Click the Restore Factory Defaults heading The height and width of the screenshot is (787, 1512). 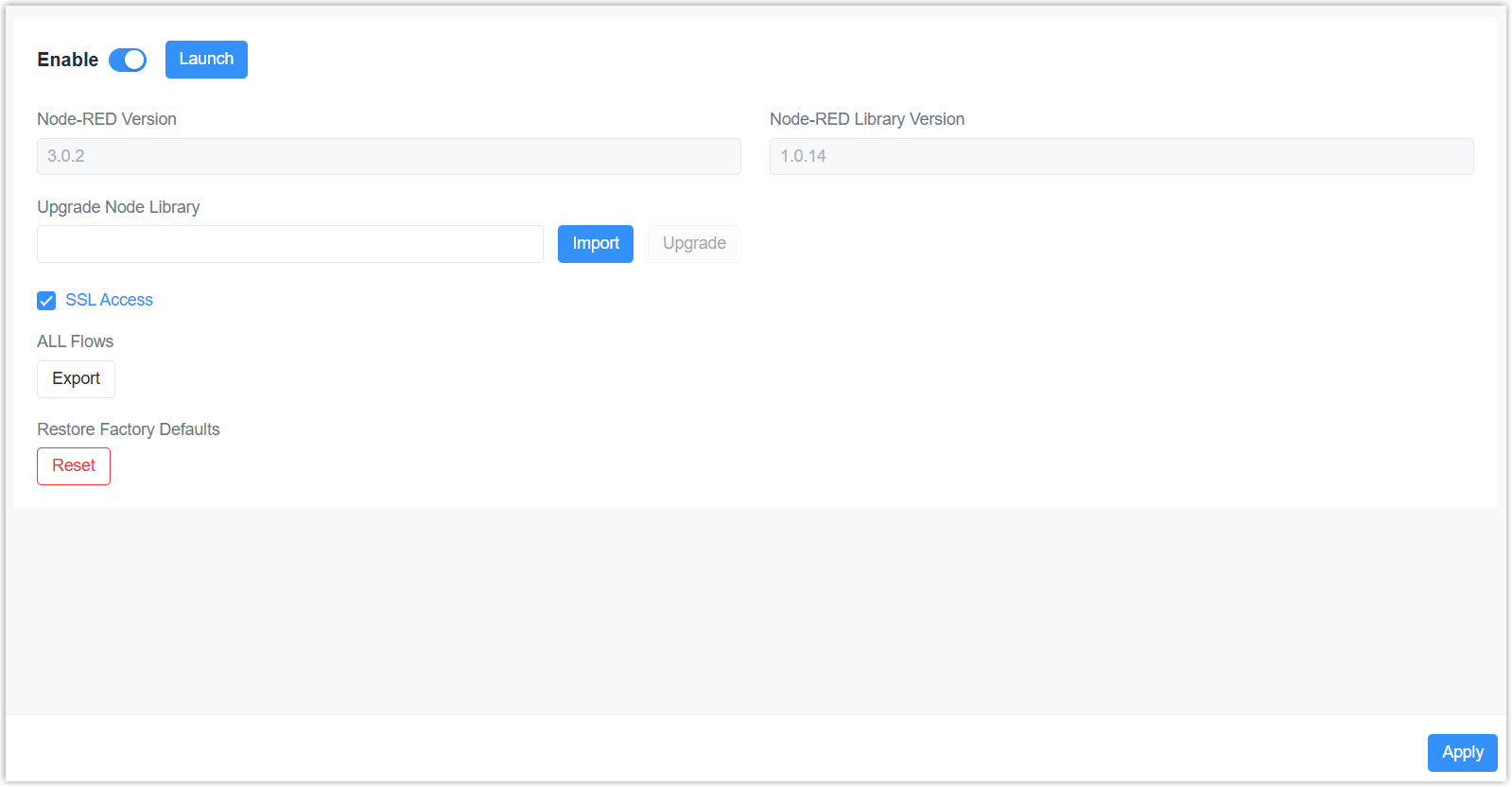(x=129, y=429)
